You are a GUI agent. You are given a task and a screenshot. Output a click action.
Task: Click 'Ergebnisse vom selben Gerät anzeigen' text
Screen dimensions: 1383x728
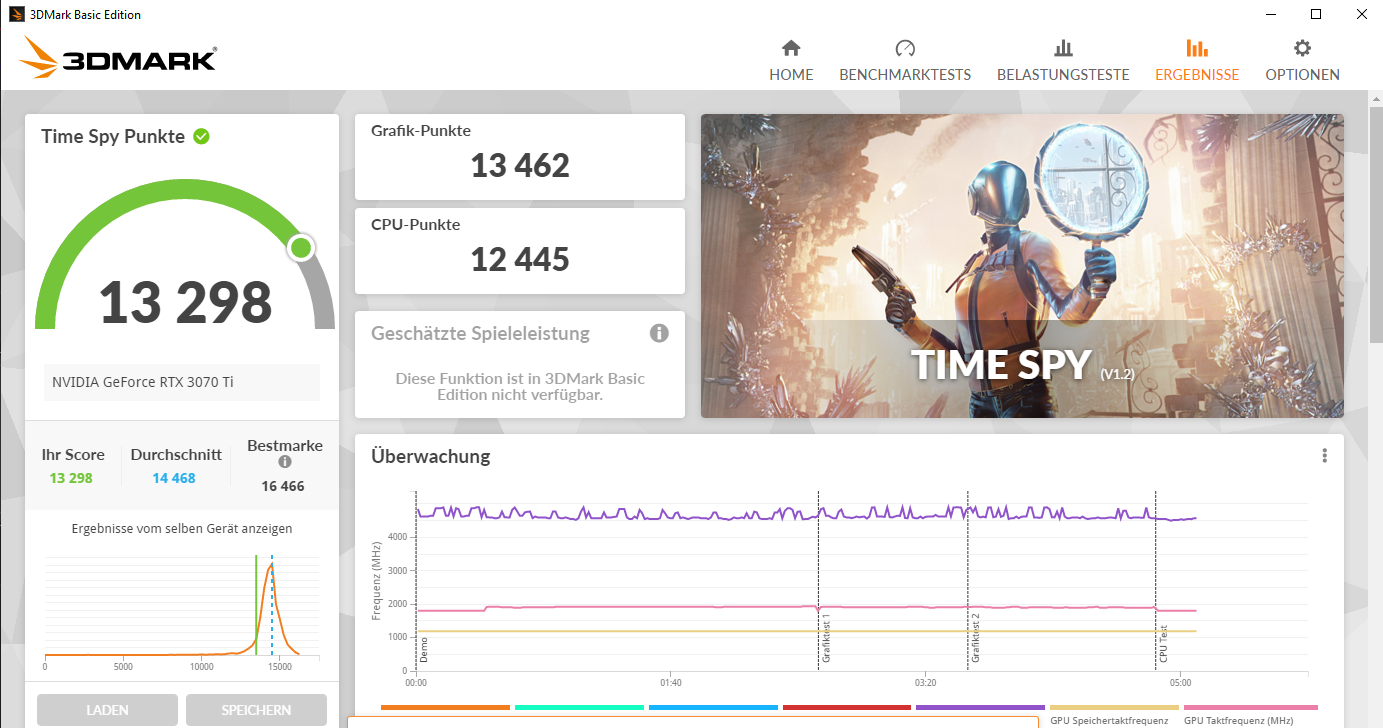coord(182,529)
